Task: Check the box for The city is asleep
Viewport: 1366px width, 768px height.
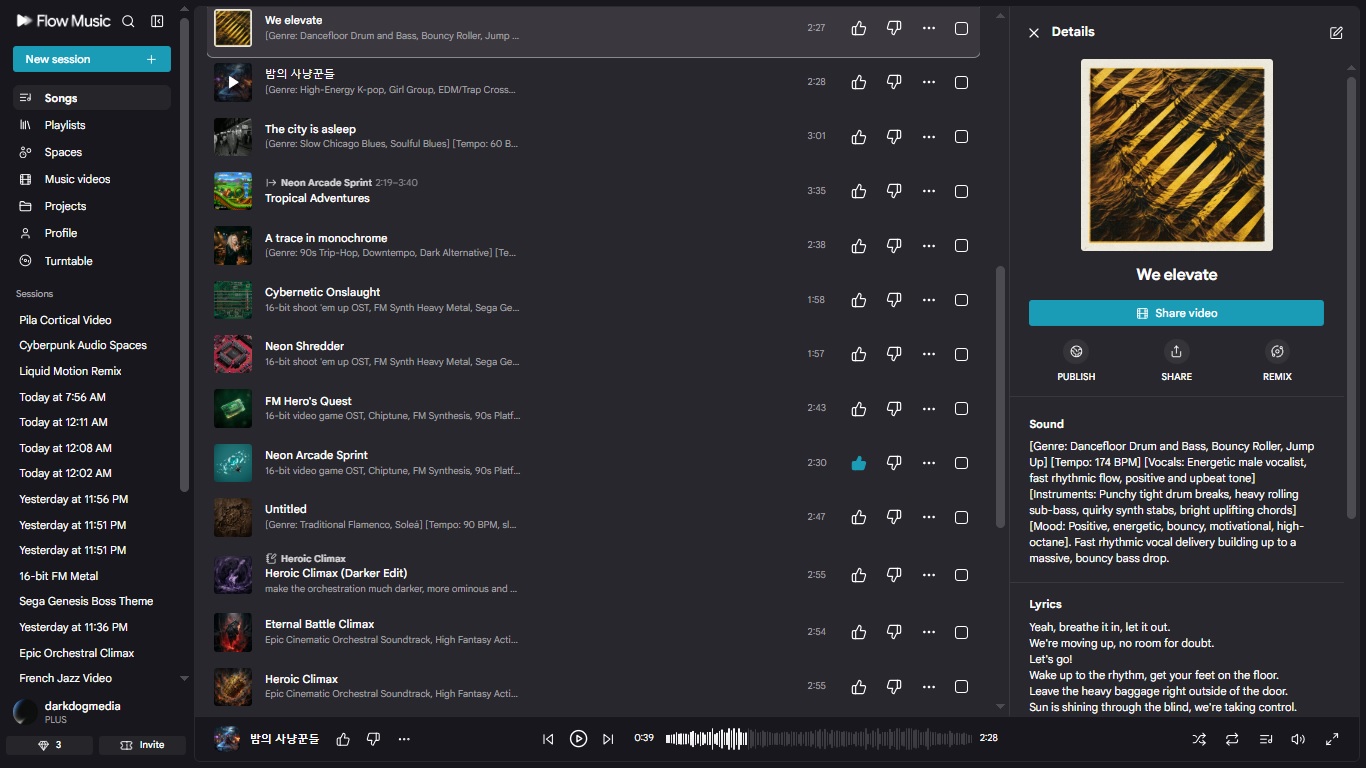Action: tap(961, 137)
